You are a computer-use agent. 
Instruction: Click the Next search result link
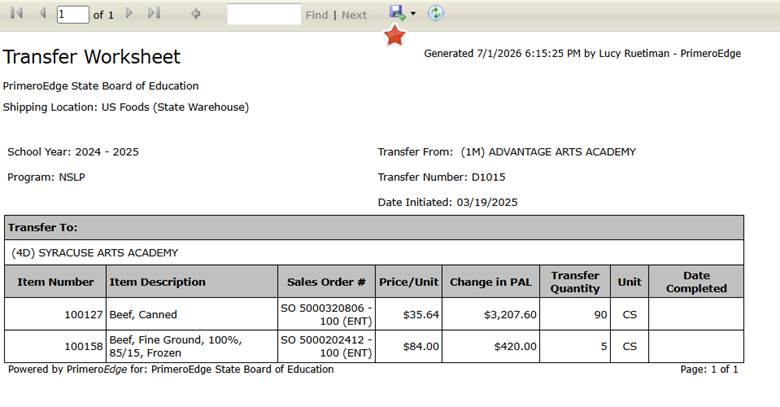coord(354,15)
